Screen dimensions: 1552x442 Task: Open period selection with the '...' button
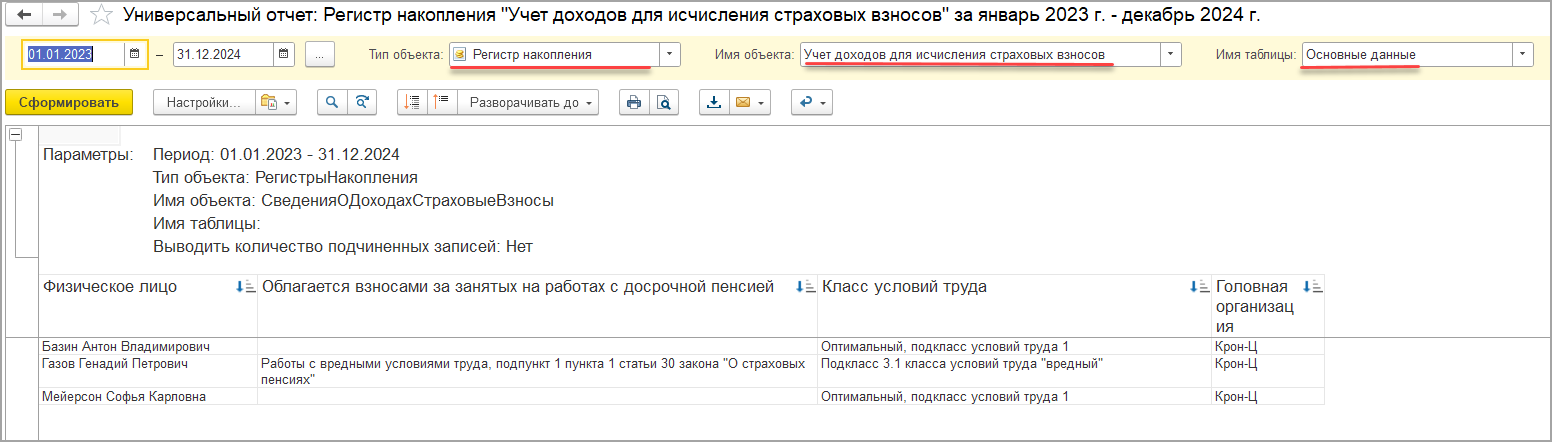tap(319, 55)
